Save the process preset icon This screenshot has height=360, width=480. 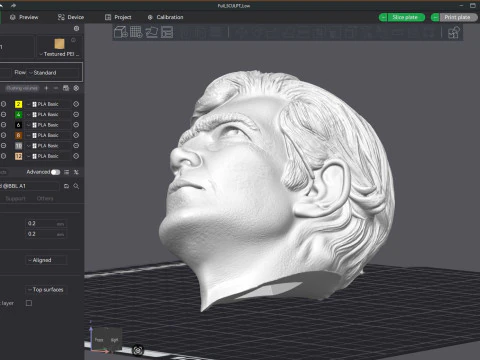(66, 186)
